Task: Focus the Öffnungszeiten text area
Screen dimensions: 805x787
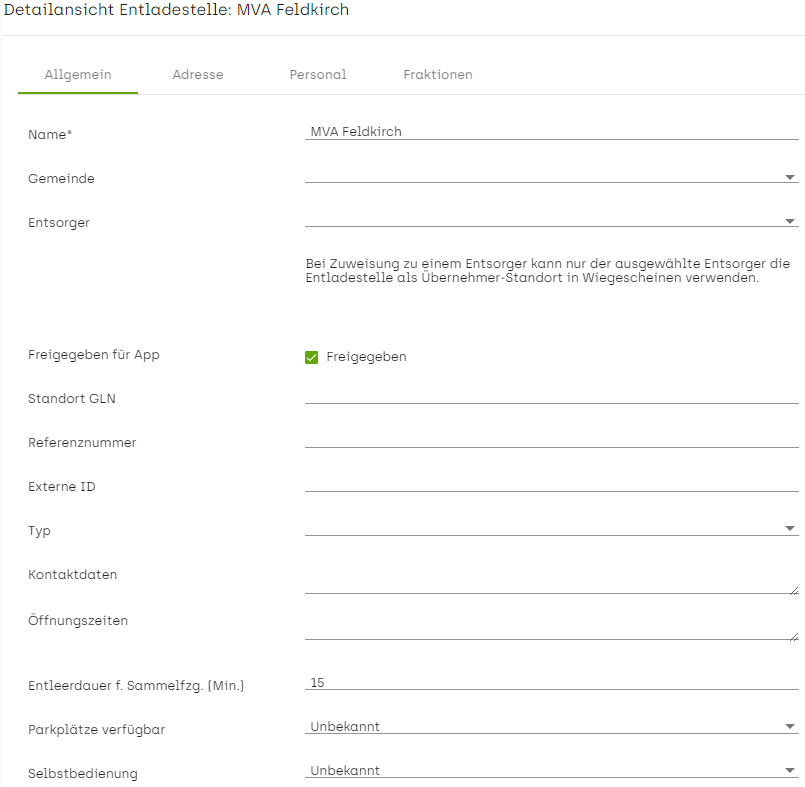Action: click(552, 626)
